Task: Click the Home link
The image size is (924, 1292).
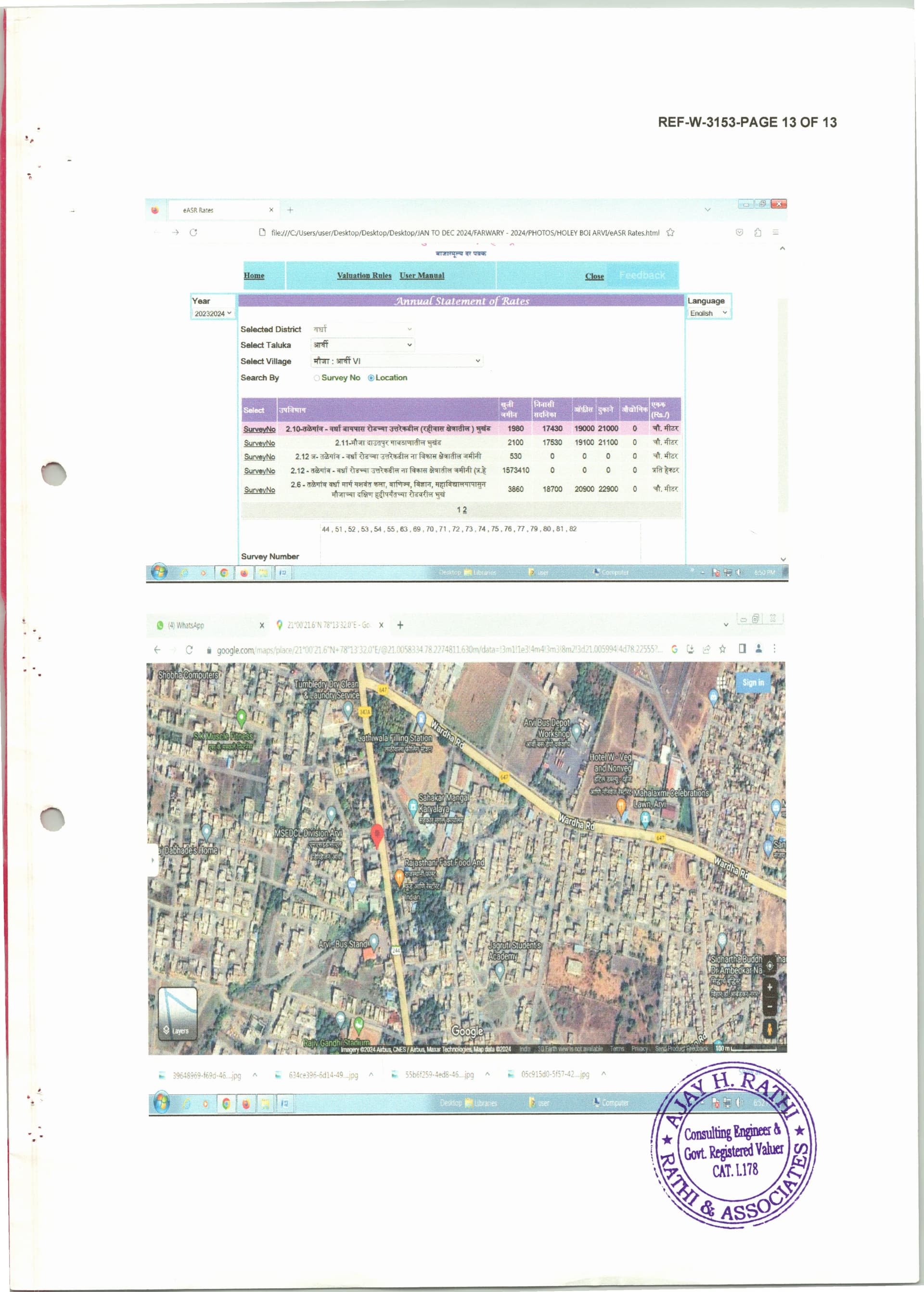Action: click(x=254, y=275)
